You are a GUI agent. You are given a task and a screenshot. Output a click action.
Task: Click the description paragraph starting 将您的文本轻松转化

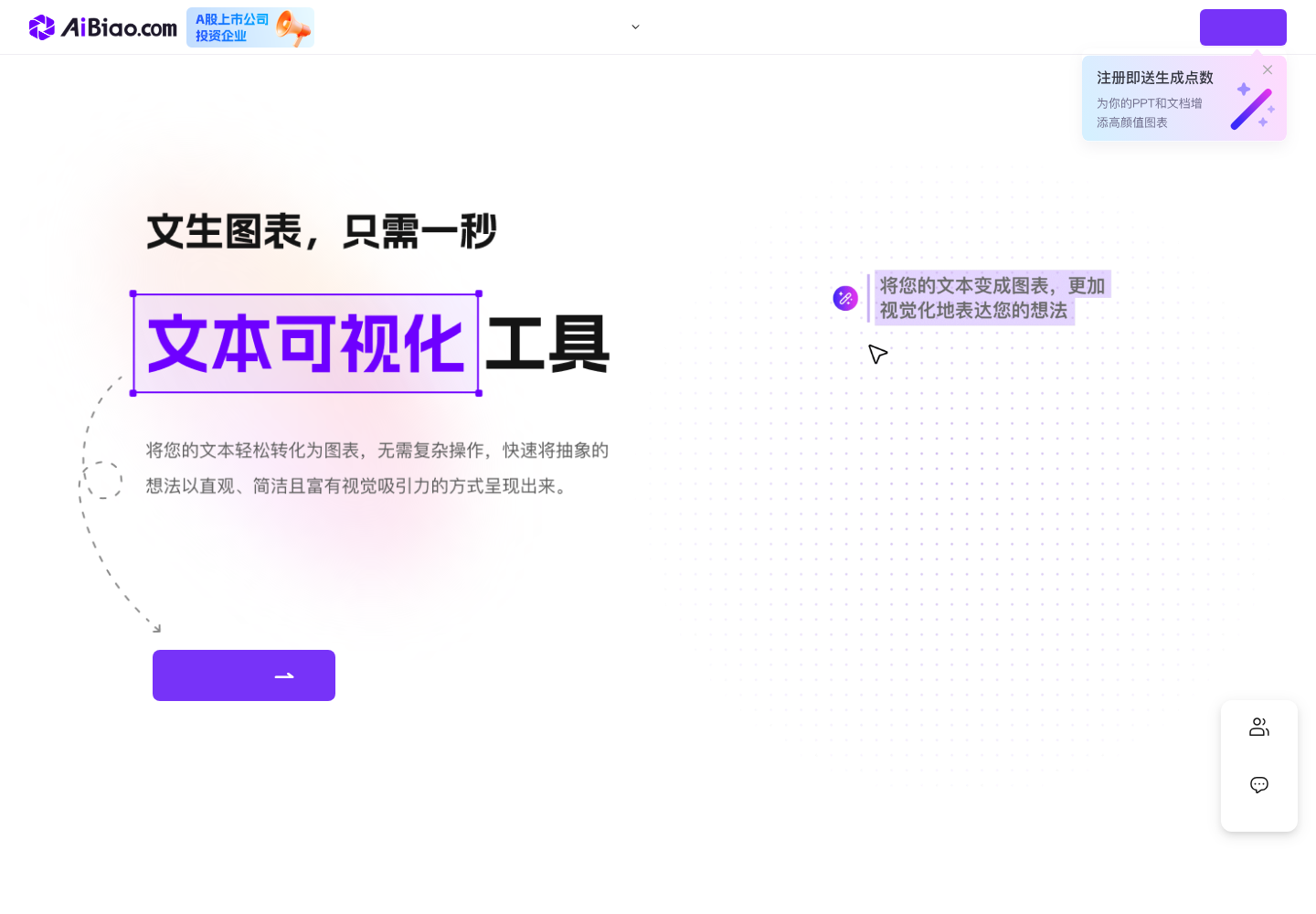377,468
